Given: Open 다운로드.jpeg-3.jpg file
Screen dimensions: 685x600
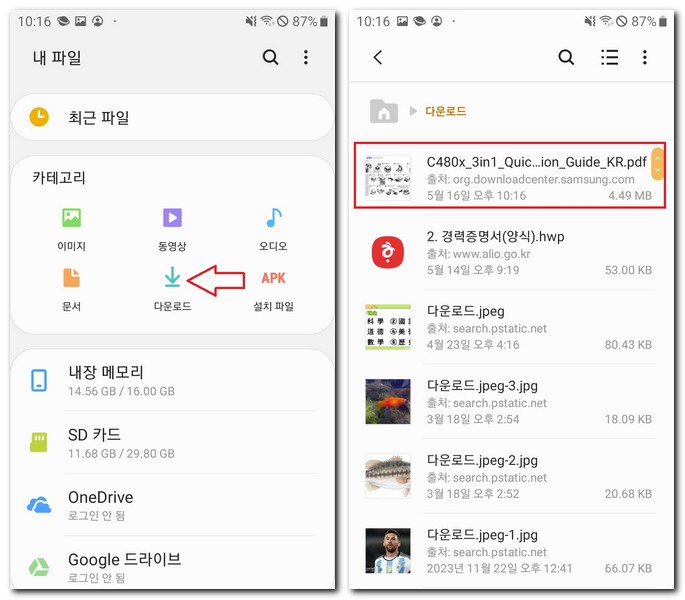Looking at the screenshot, I should pyautogui.click(x=509, y=402).
